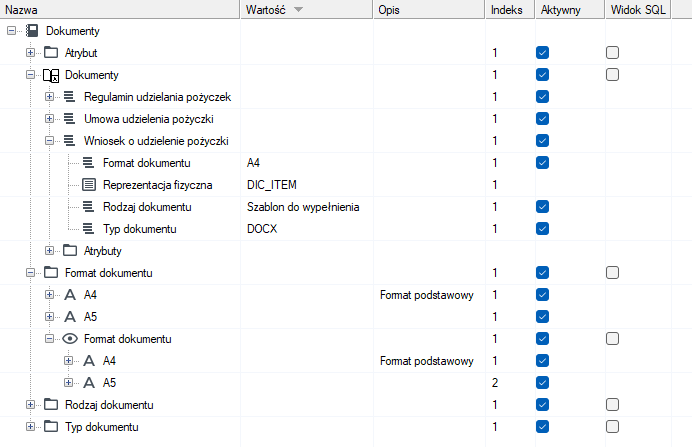Click the lines icon beside Regulamin udzielania pożyczek
The height and width of the screenshot is (447, 692).
point(69,97)
